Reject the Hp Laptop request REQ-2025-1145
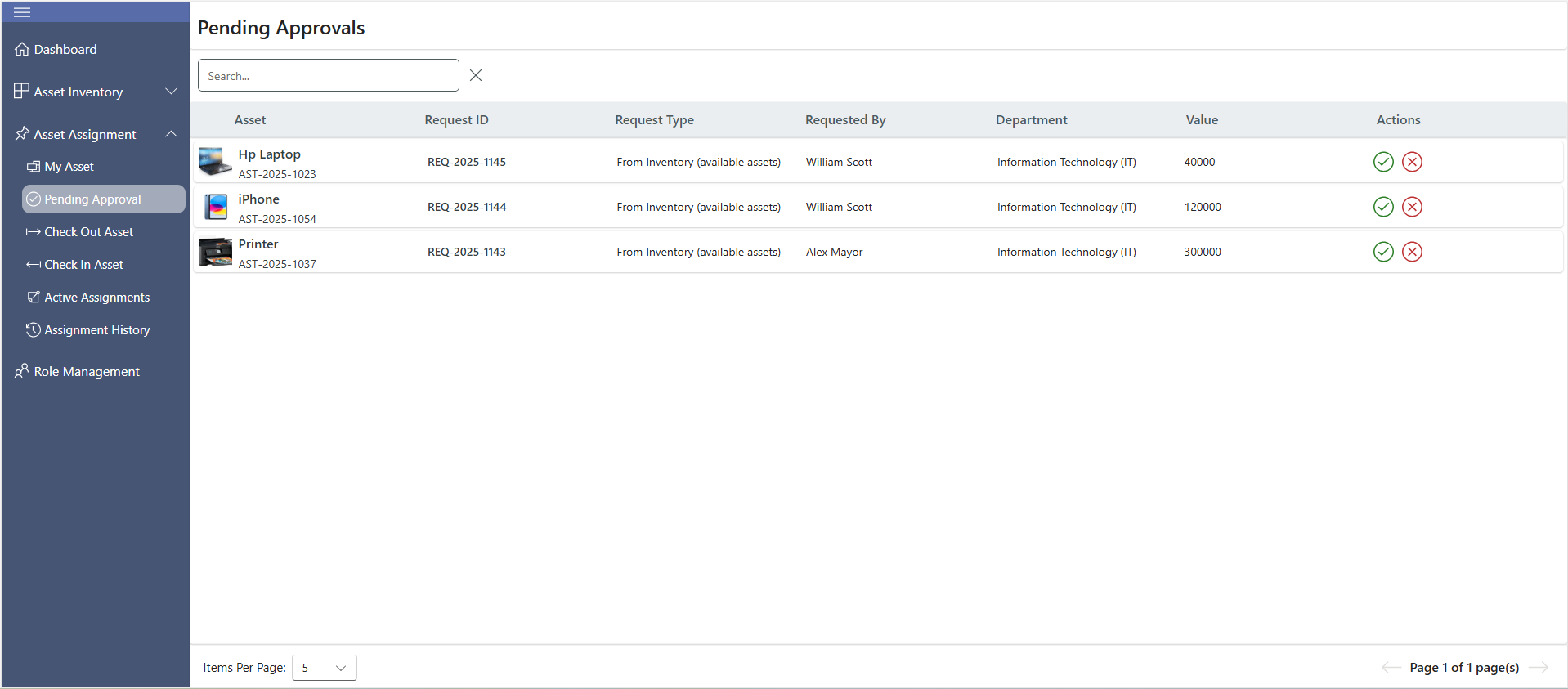The image size is (1568, 689). [x=1412, y=162]
